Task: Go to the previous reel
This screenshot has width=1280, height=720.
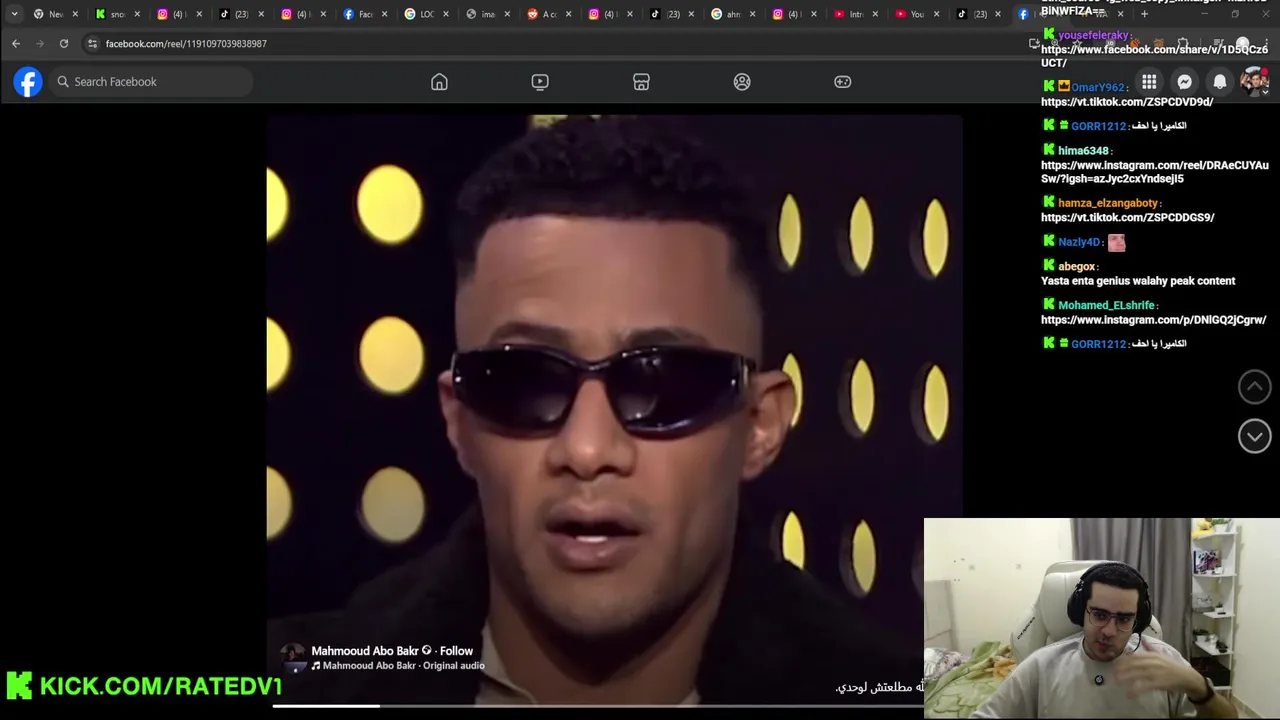Action: coord(1255,387)
